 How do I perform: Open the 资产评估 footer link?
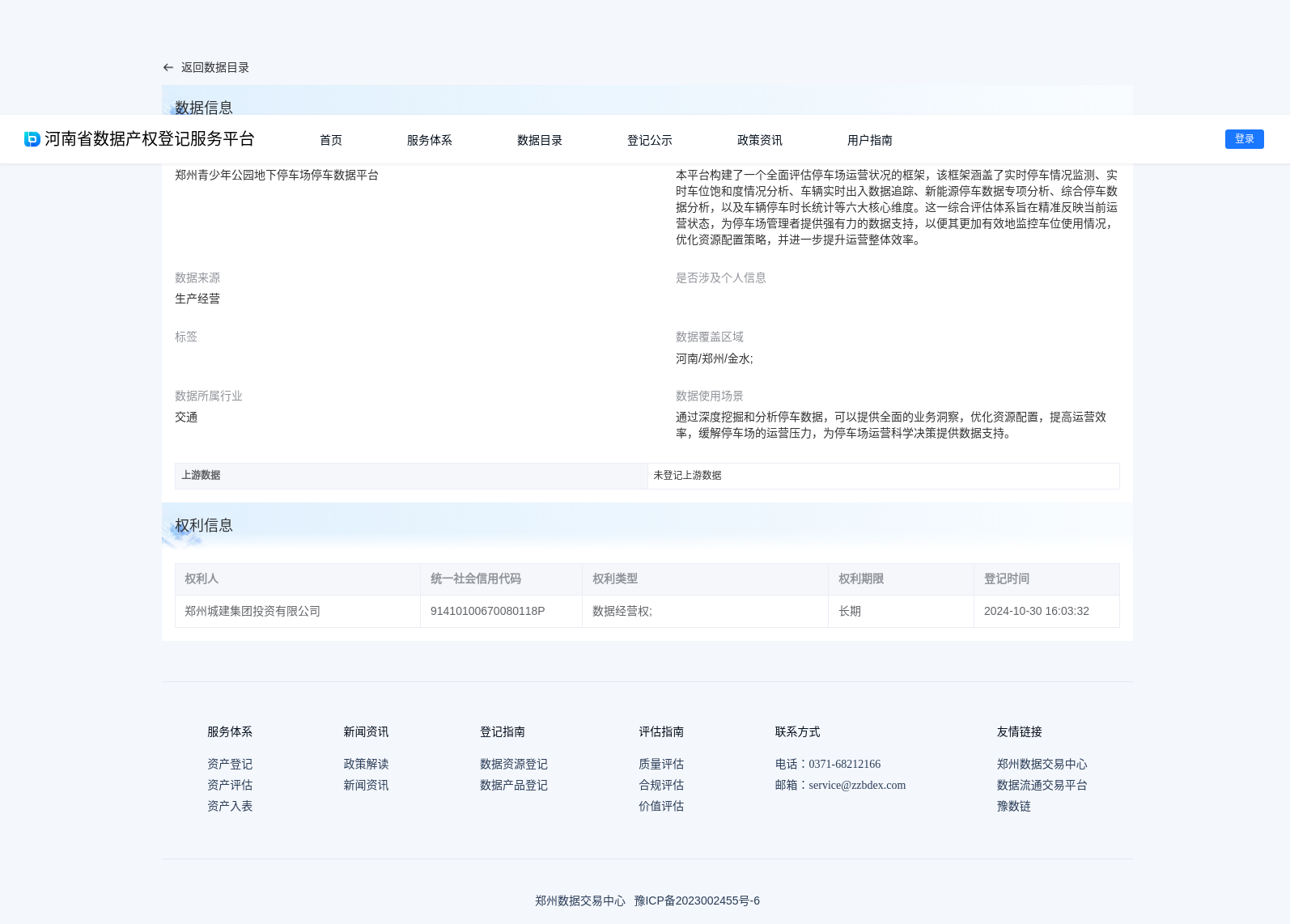(230, 785)
